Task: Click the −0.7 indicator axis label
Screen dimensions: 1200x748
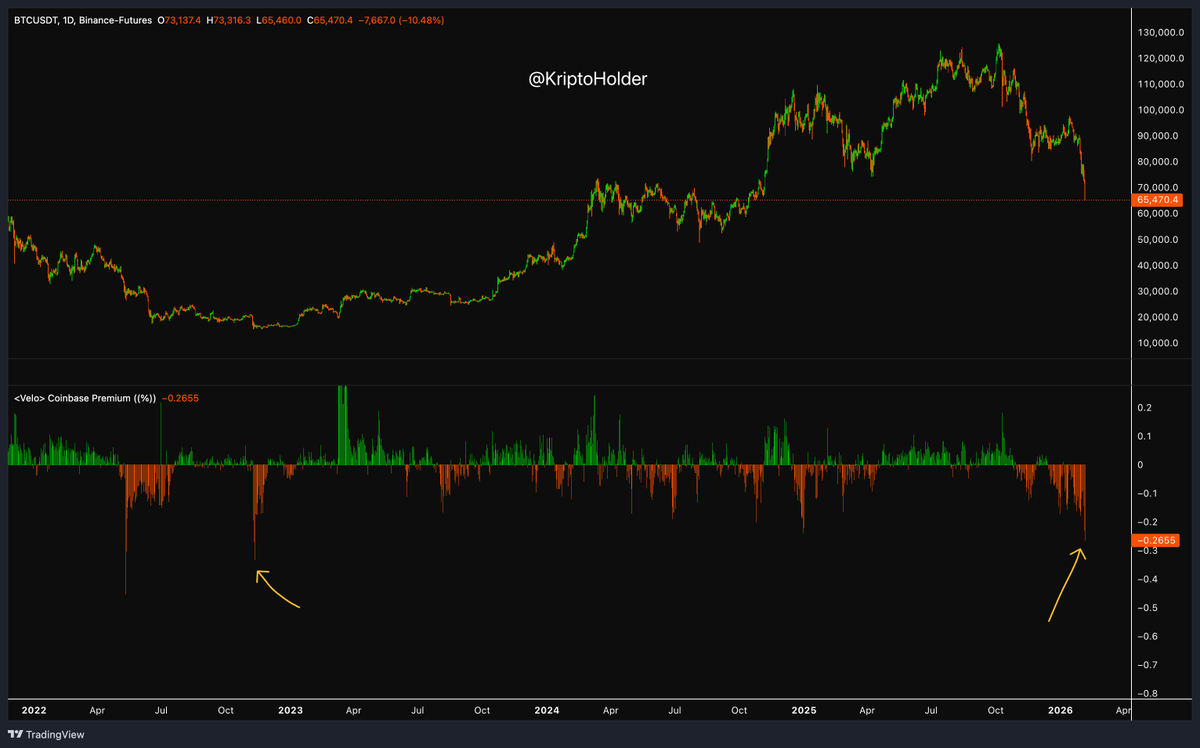Action: tap(1147, 665)
